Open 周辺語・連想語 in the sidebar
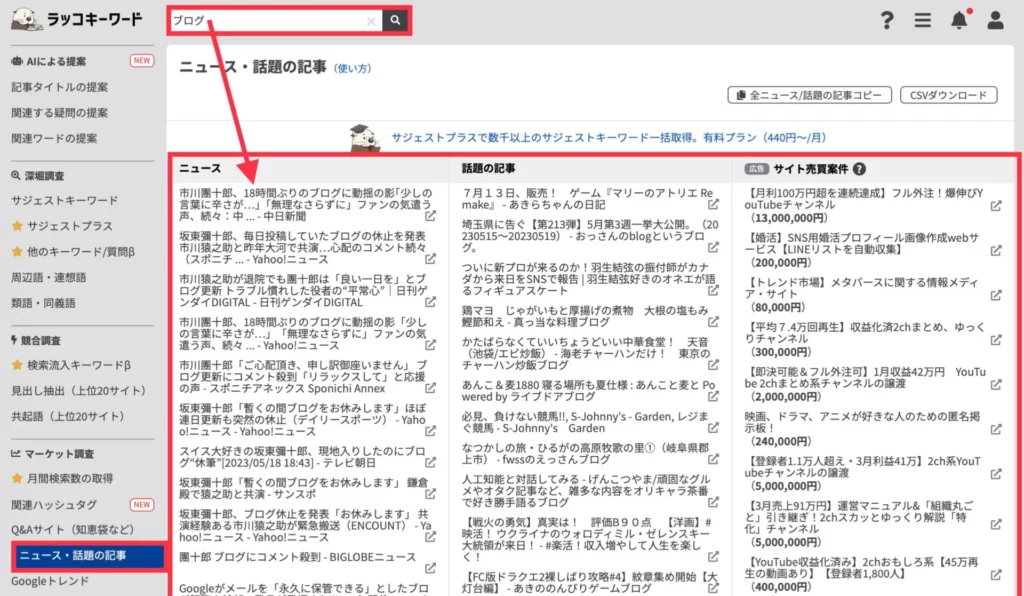The image size is (1024, 596). coord(48,277)
